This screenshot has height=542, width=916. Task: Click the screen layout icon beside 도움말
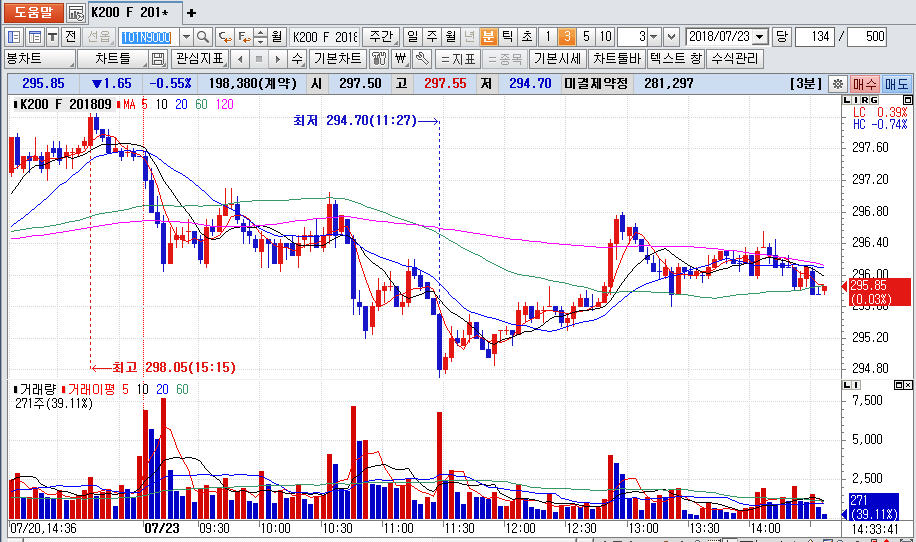pyautogui.click(x=76, y=12)
